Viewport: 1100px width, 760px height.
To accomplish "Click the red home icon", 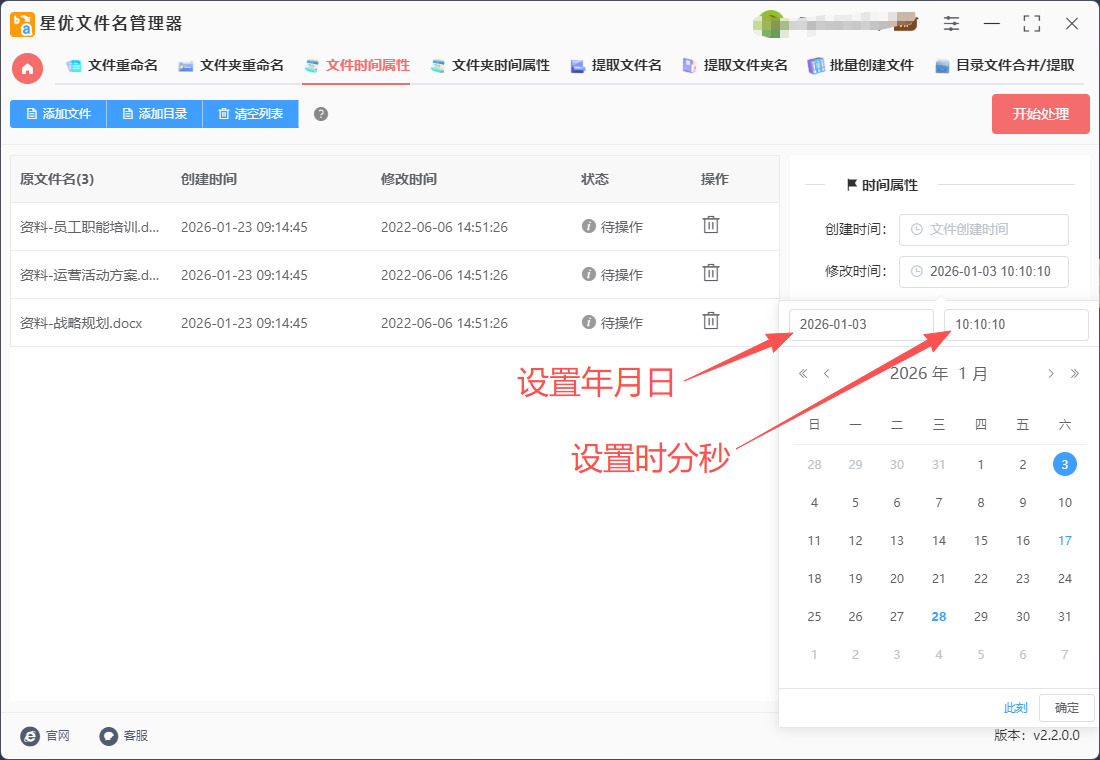I will (x=27, y=68).
